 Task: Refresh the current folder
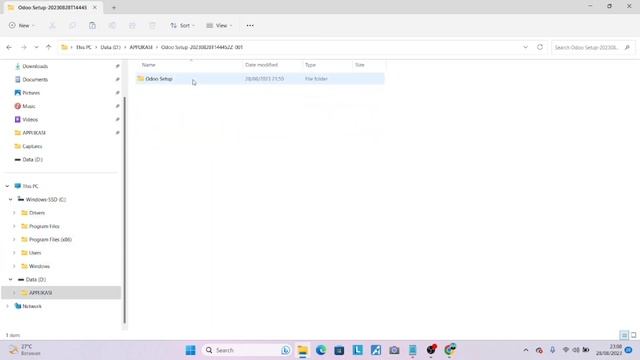click(540, 47)
